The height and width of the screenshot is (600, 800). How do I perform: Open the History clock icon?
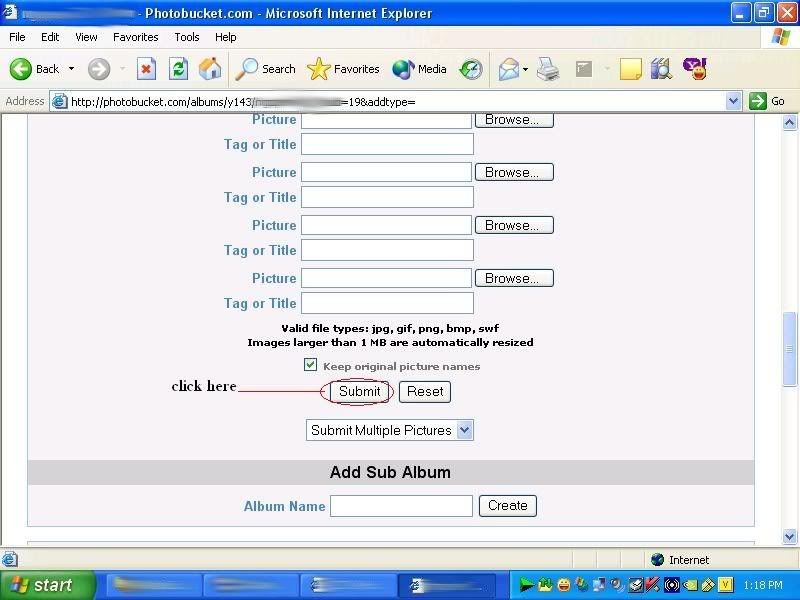[470, 69]
